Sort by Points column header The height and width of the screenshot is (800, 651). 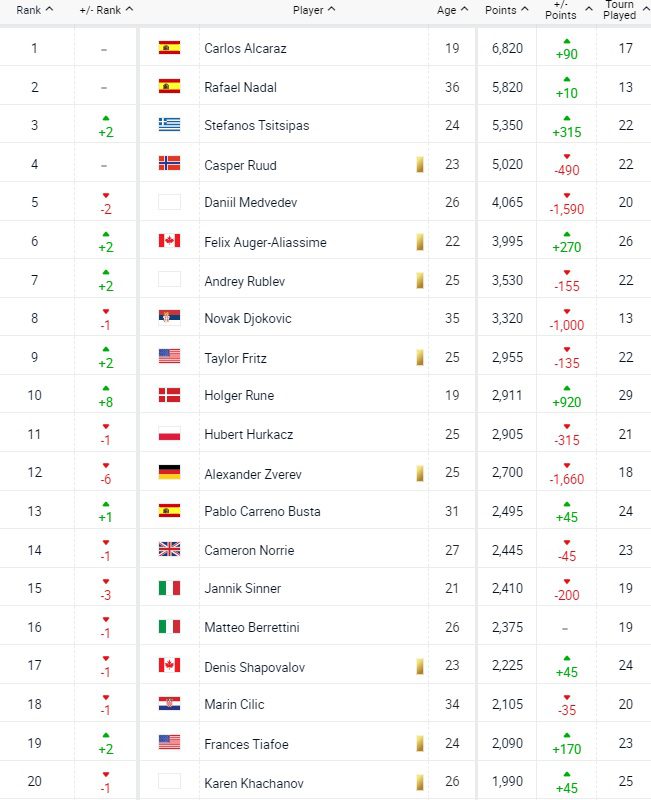pyautogui.click(x=507, y=10)
